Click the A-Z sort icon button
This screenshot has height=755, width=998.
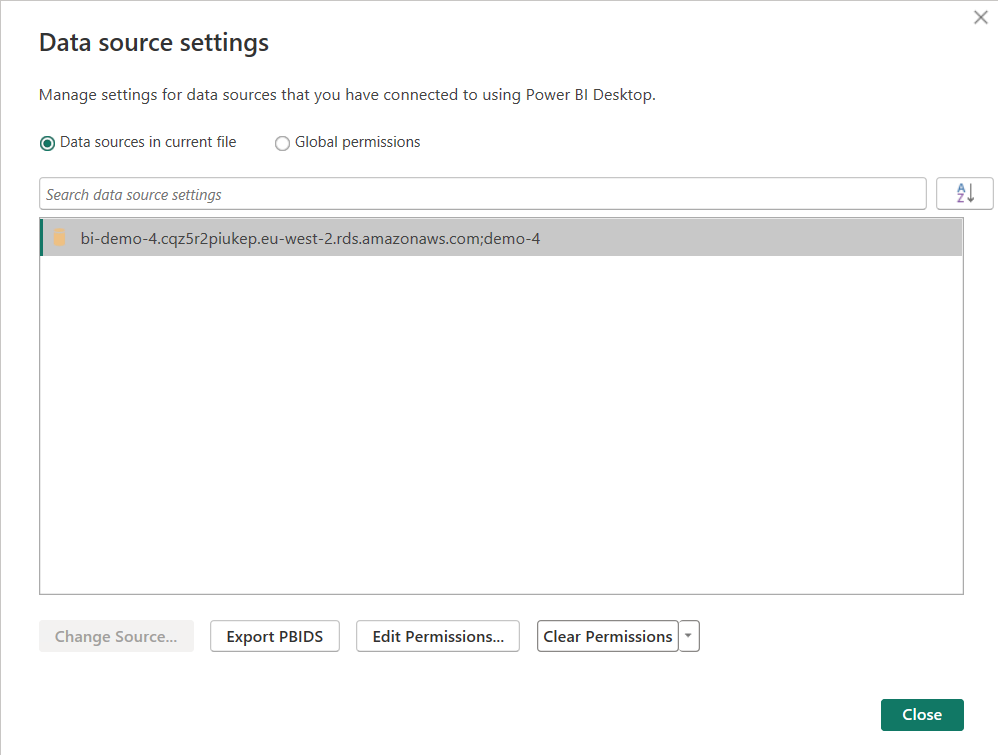tap(964, 194)
